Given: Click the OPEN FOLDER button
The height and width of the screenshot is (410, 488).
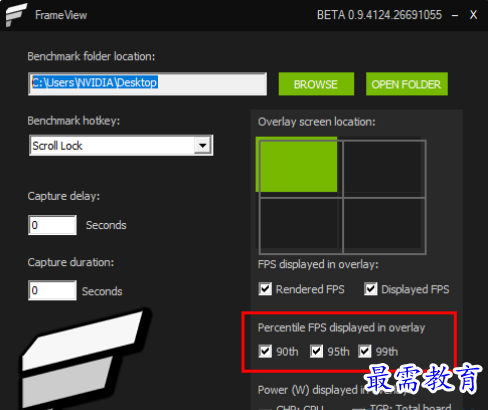Looking at the screenshot, I should 407,84.
